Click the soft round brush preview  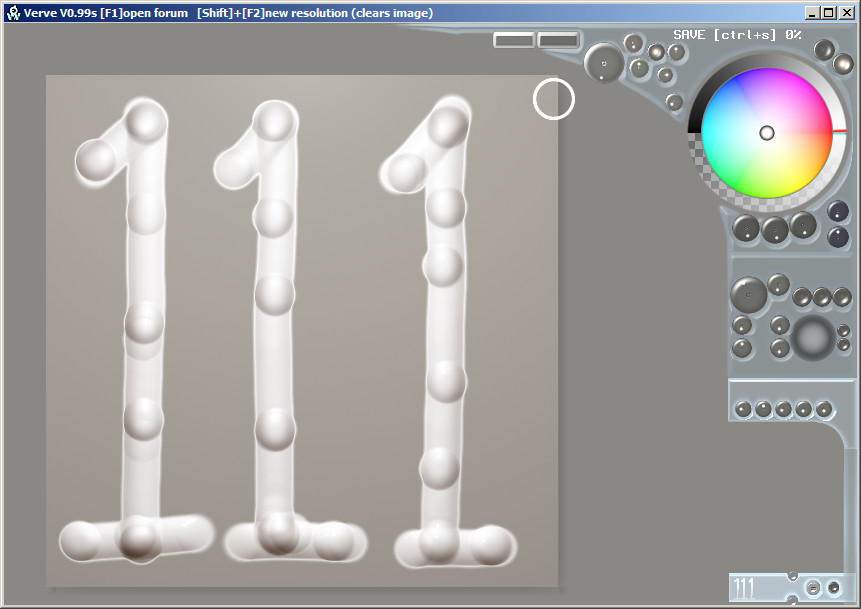click(x=814, y=337)
